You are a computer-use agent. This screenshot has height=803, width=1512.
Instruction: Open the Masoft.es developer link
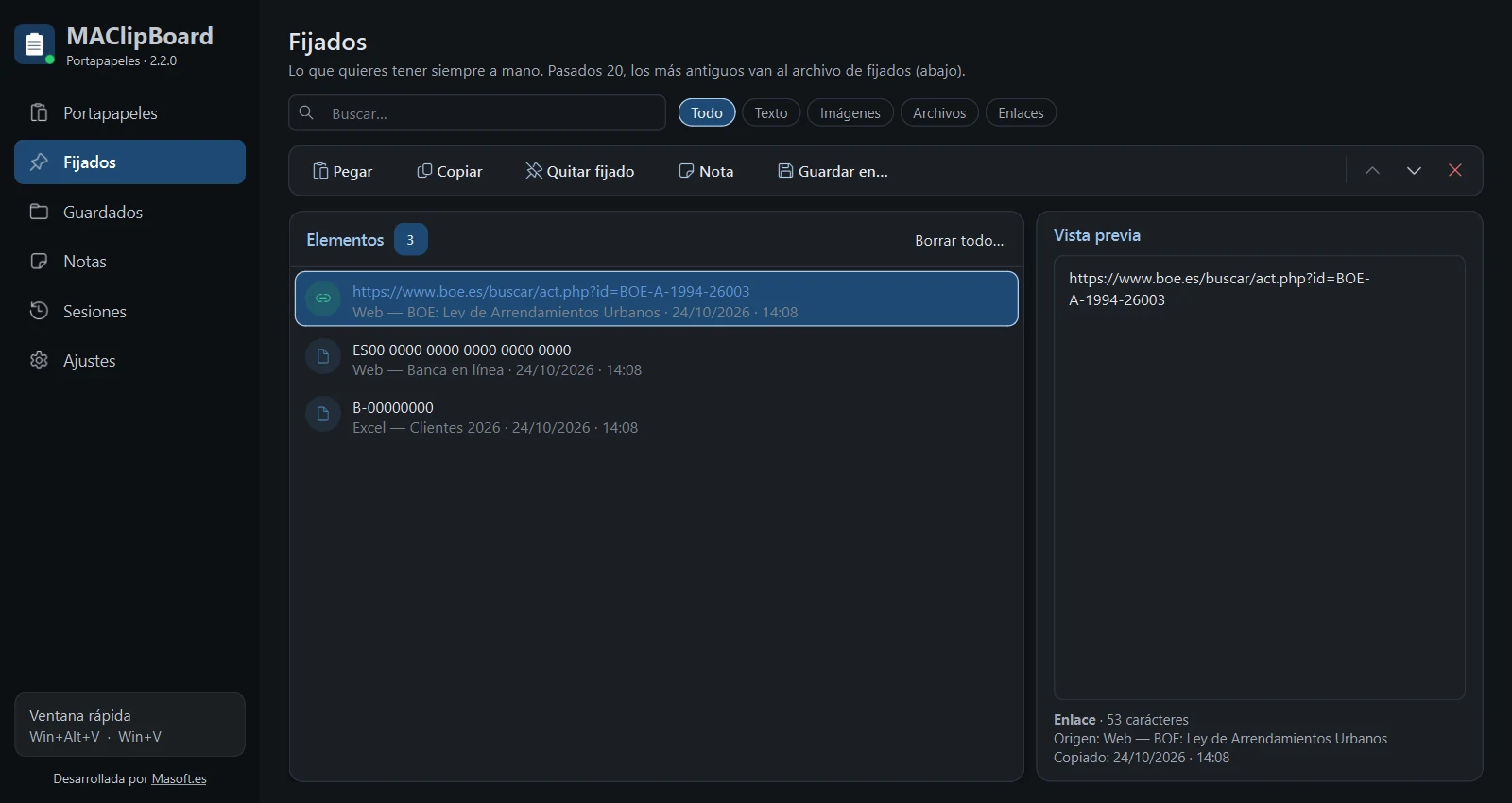(179, 779)
